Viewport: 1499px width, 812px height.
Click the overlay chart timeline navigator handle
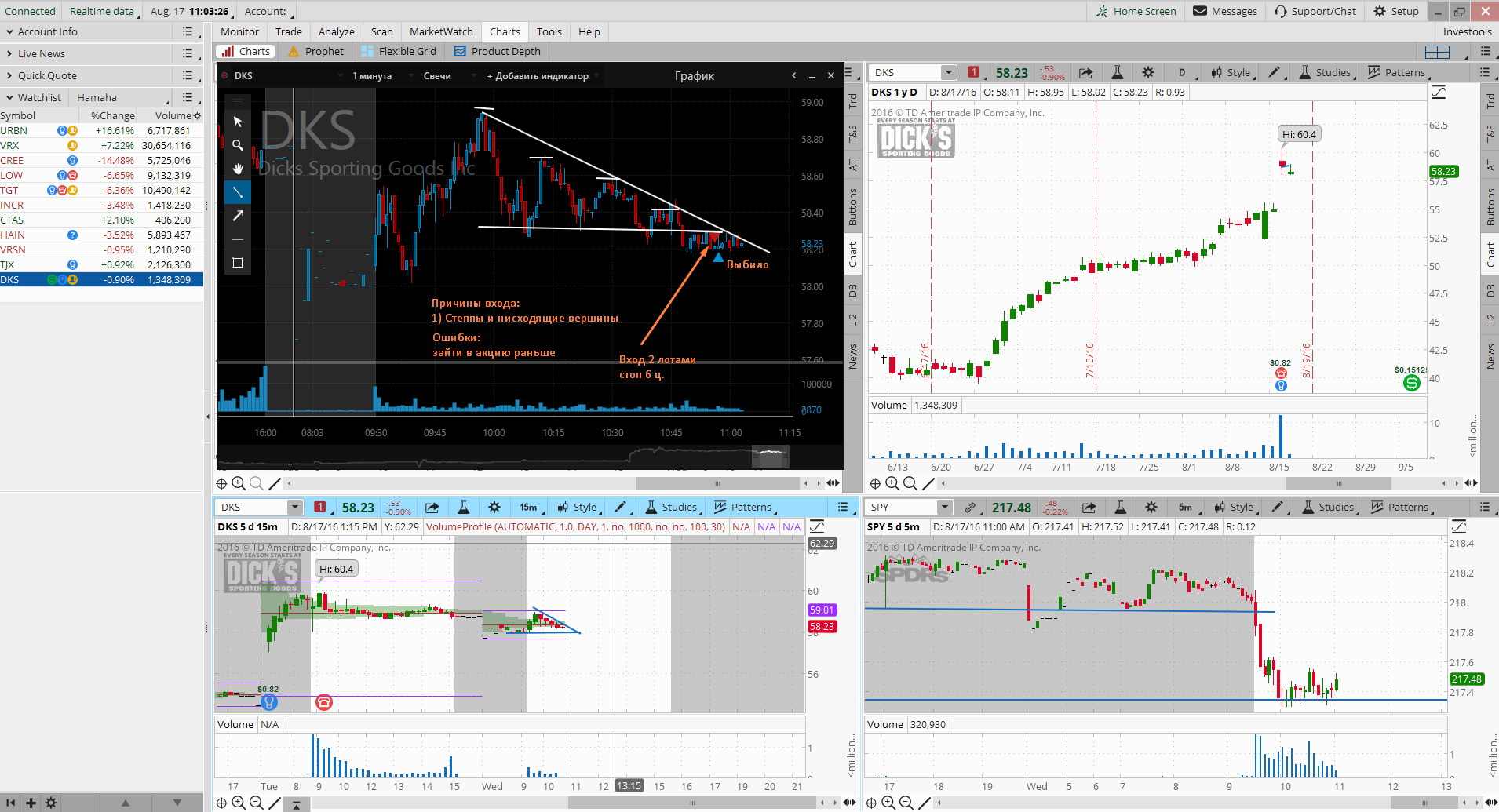(771, 455)
